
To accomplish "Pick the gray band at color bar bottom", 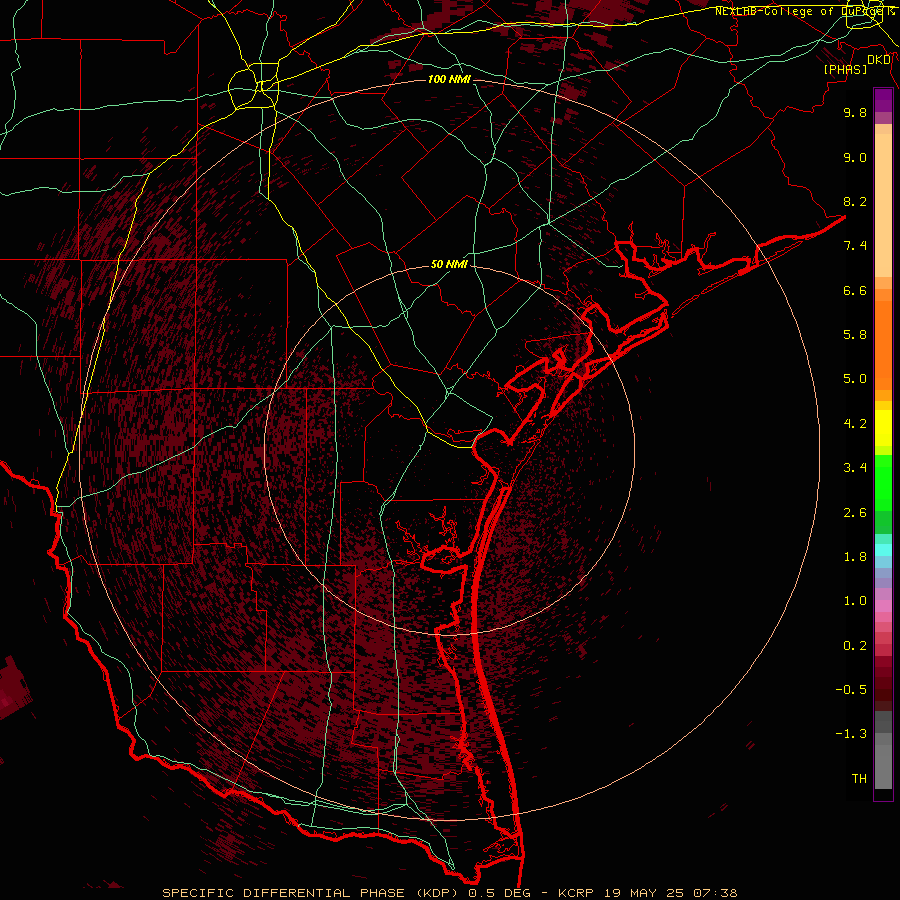I will (x=883, y=766).
